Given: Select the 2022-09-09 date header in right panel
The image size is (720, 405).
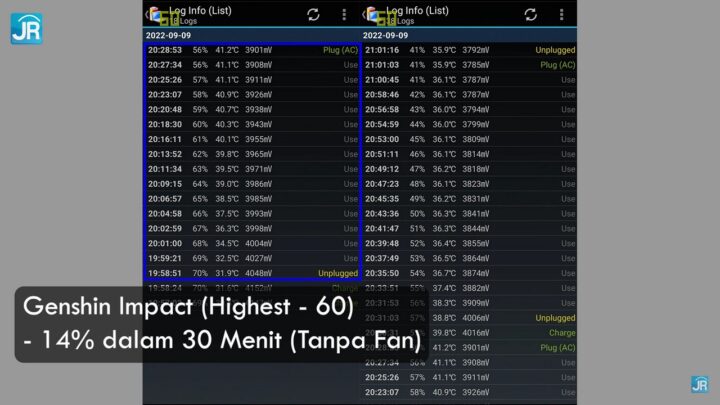Looking at the screenshot, I should pos(469,35).
